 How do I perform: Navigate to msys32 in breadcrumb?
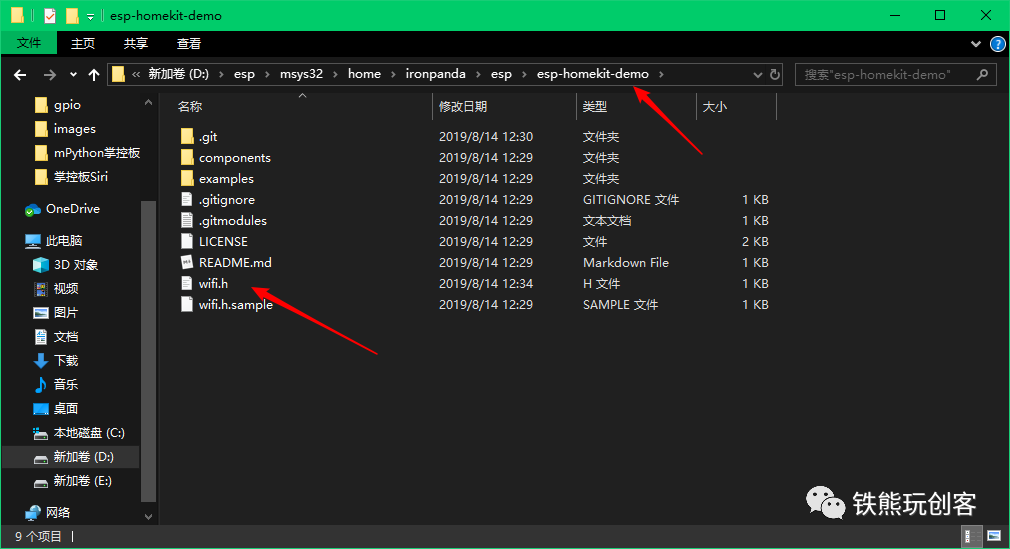[301, 74]
